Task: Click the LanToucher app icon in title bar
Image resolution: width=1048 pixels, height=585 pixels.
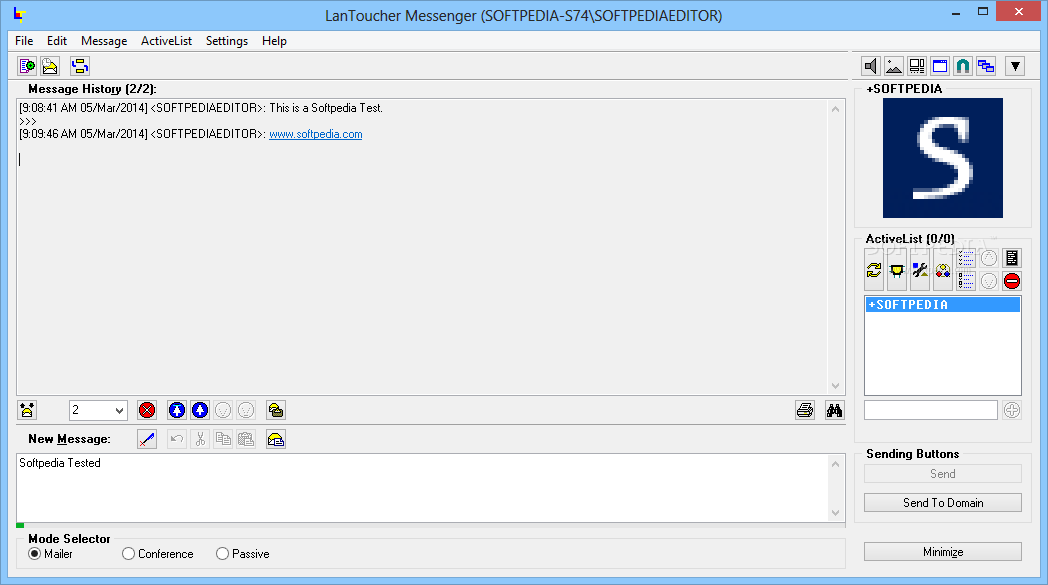Action: click(x=20, y=15)
